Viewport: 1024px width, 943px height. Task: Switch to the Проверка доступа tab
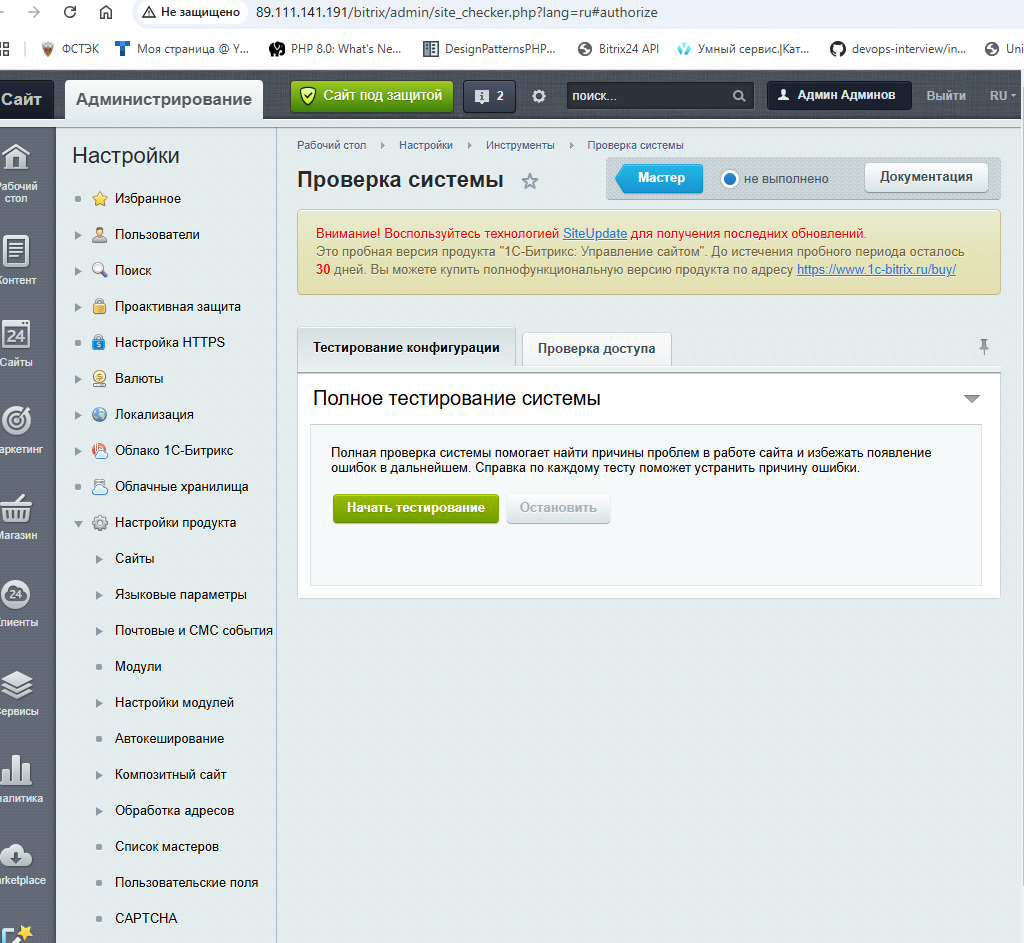596,349
